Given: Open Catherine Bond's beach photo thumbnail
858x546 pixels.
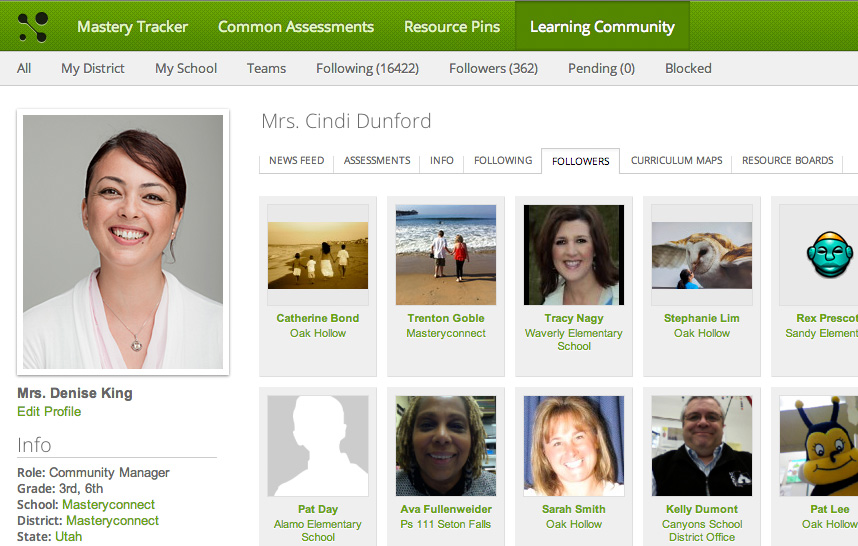Looking at the screenshot, I should (x=318, y=255).
